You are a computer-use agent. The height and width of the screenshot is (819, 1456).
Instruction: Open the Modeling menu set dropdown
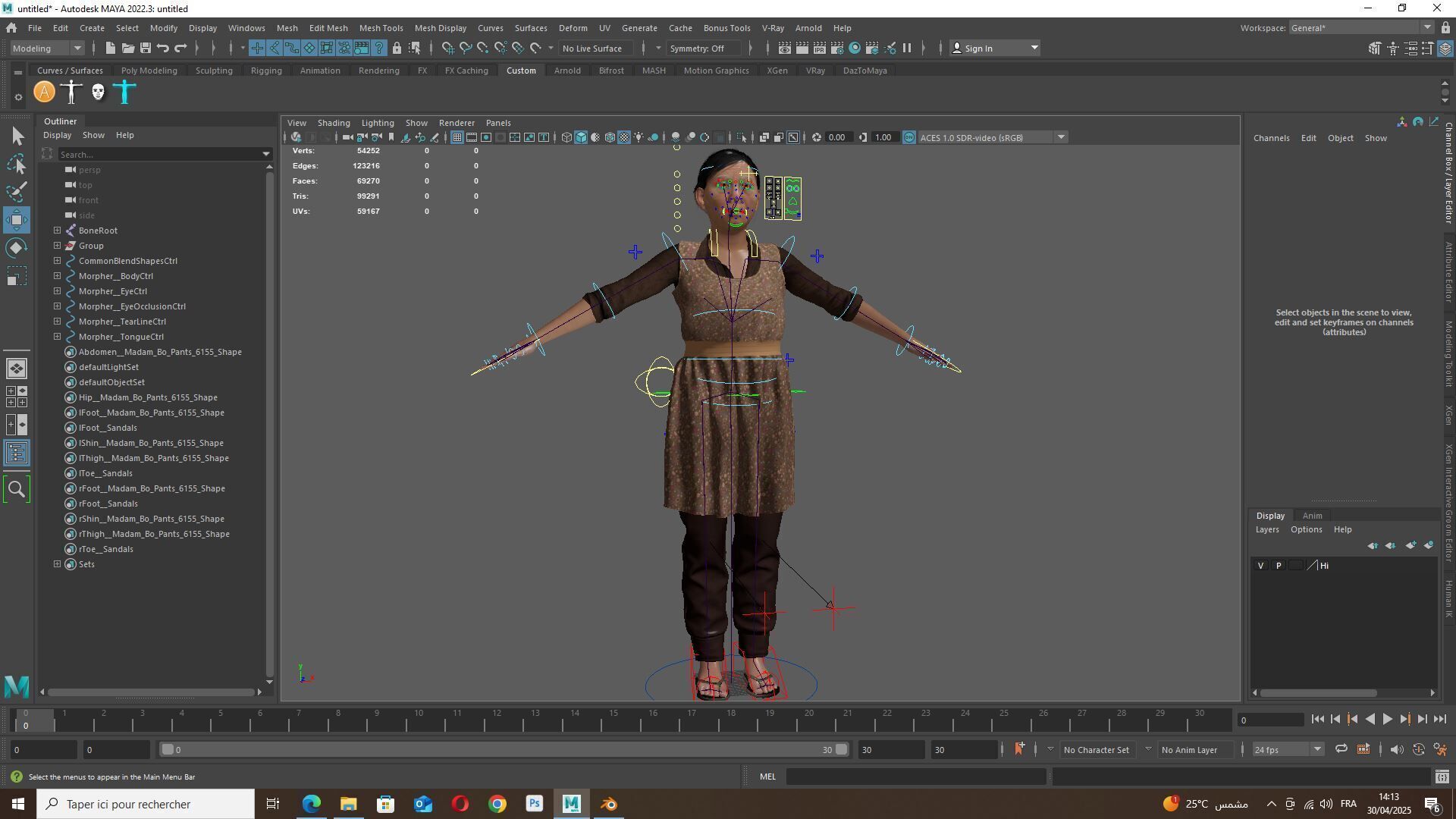point(46,48)
